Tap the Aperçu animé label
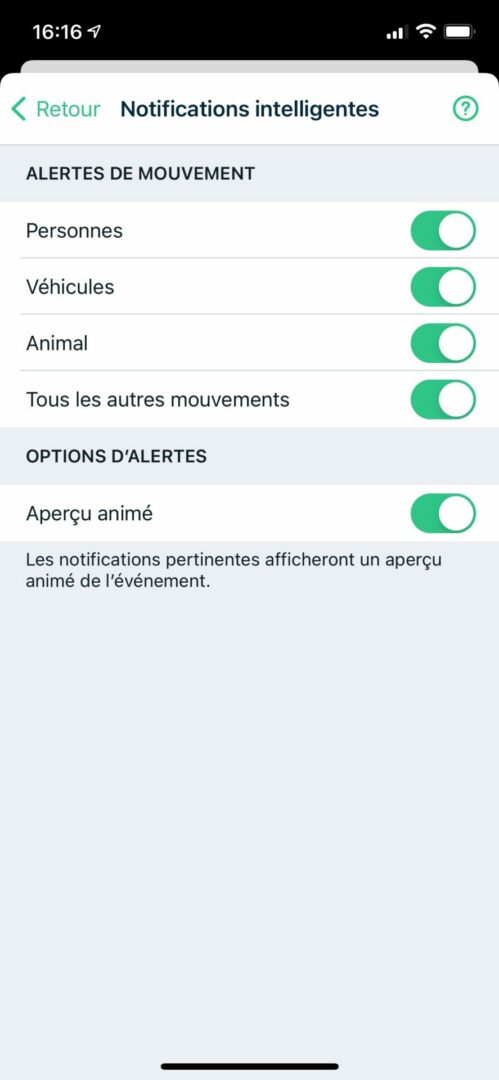499x1080 pixels. 90,514
